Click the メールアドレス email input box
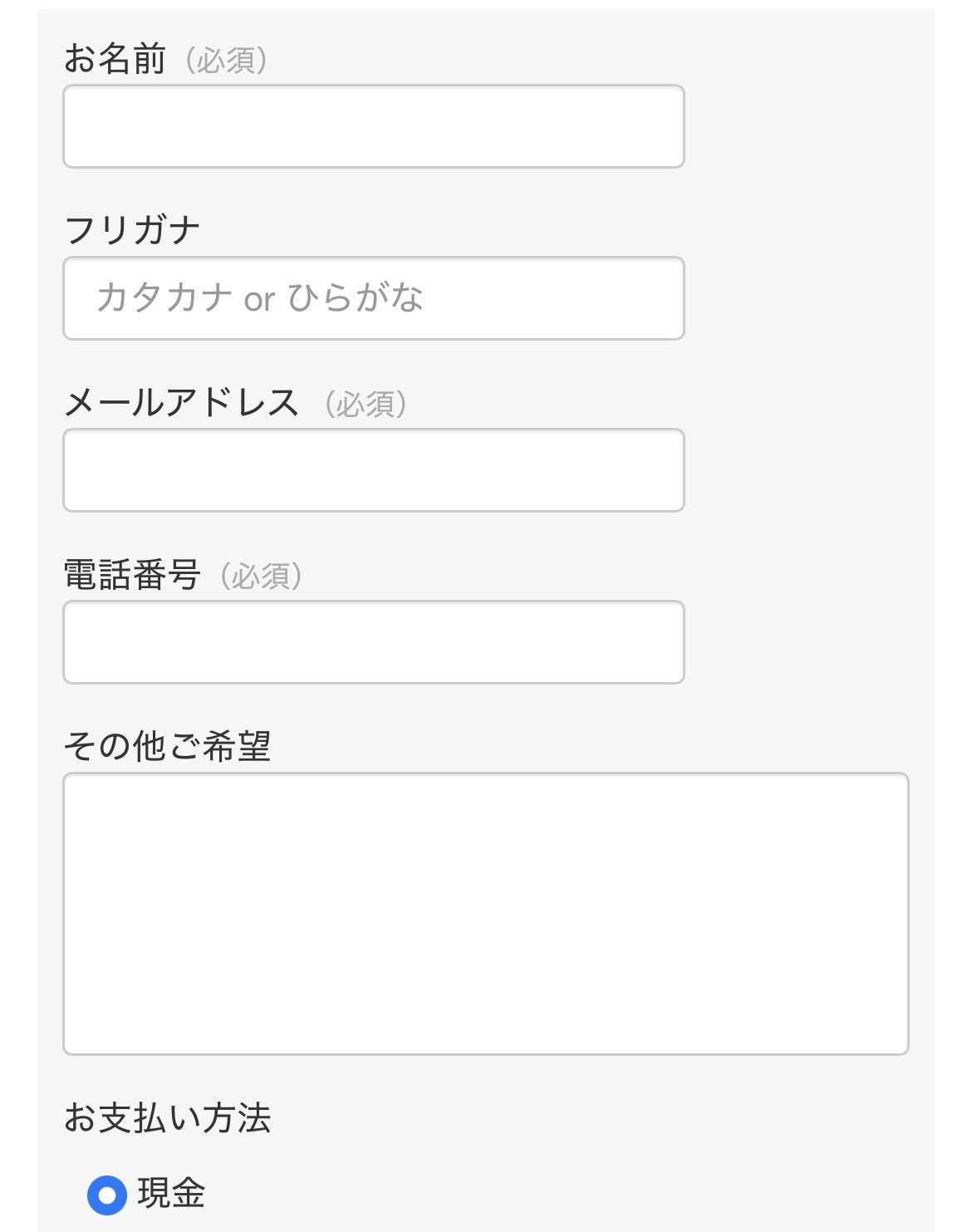The image size is (972, 1232). 373,470
